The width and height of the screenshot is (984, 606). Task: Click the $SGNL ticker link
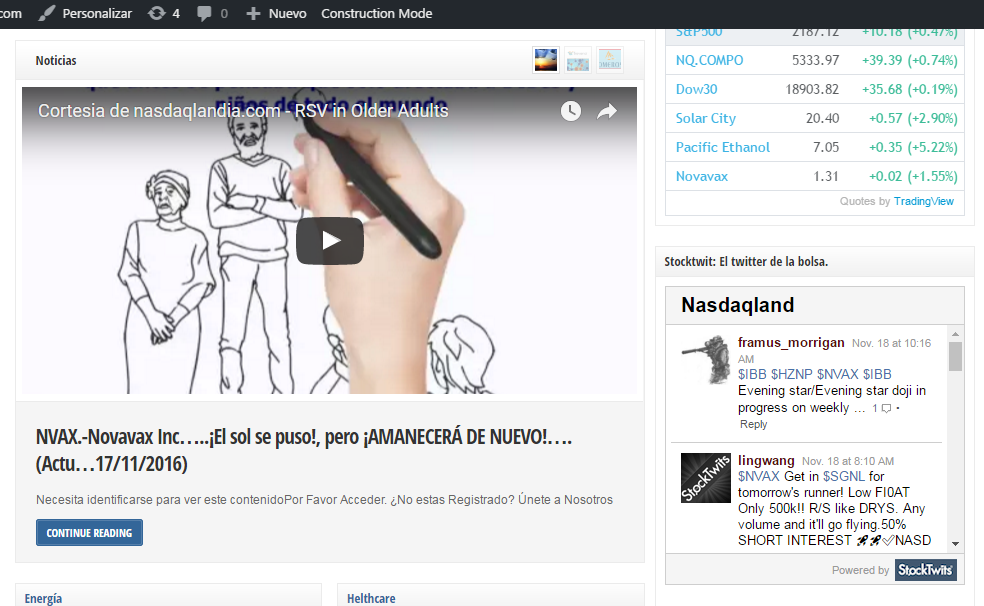point(843,476)
